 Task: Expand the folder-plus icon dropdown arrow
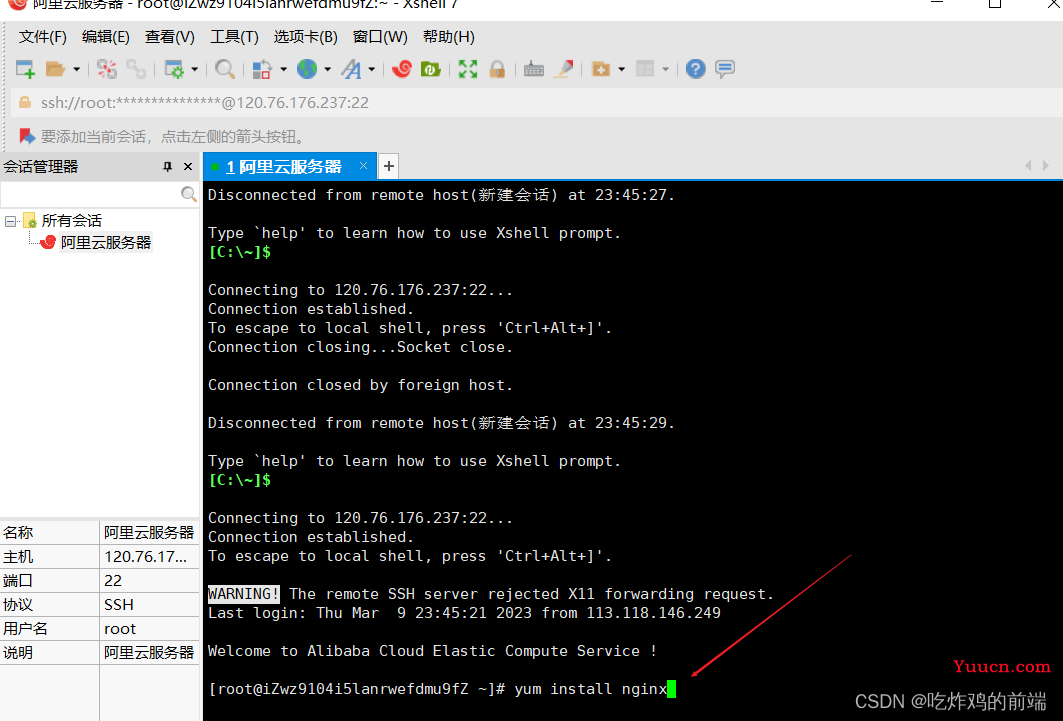point(622,69)
